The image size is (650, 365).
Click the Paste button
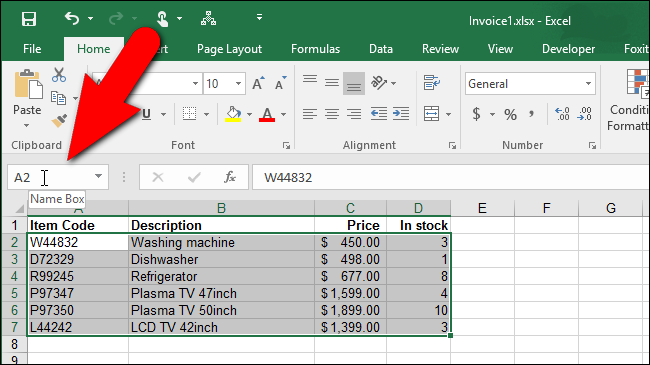(27, 98)
